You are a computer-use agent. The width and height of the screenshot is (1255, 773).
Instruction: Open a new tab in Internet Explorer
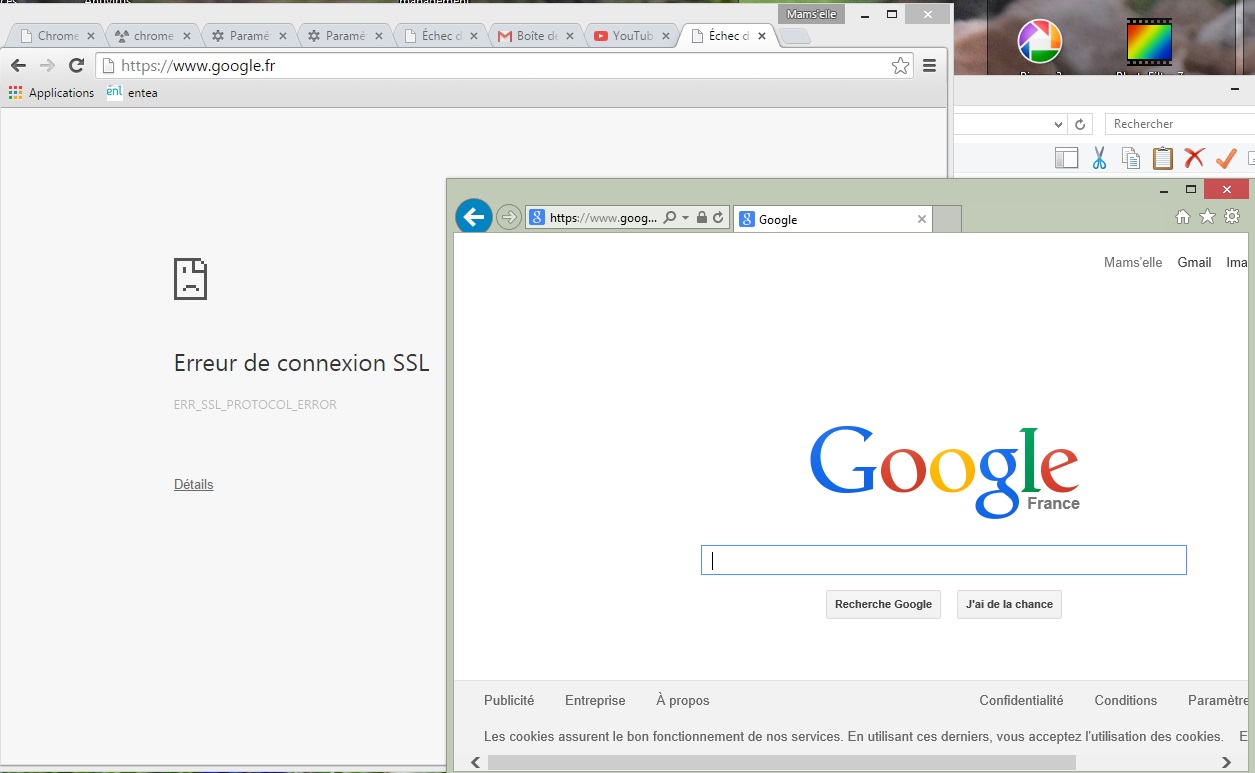[947, 219]
